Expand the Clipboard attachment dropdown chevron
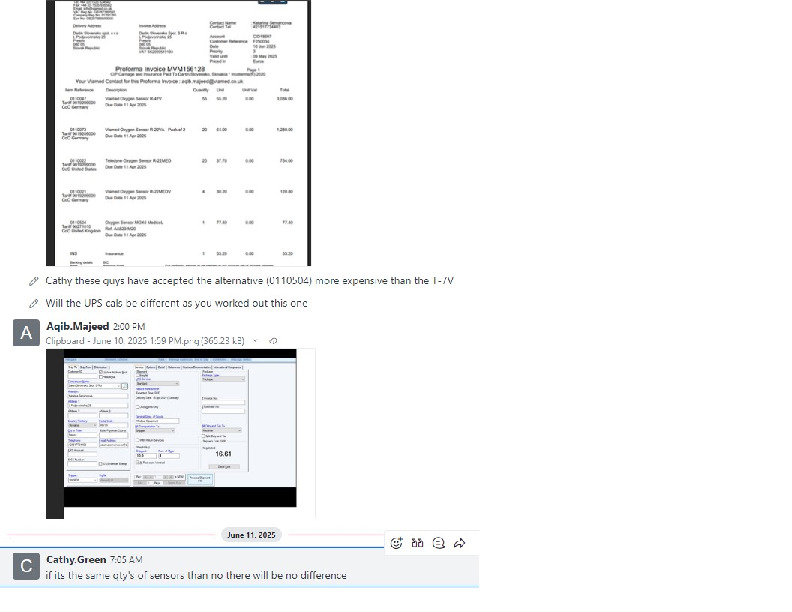This screenshot has width=792, height=612. pyautogui.click(x=257, y=341)
